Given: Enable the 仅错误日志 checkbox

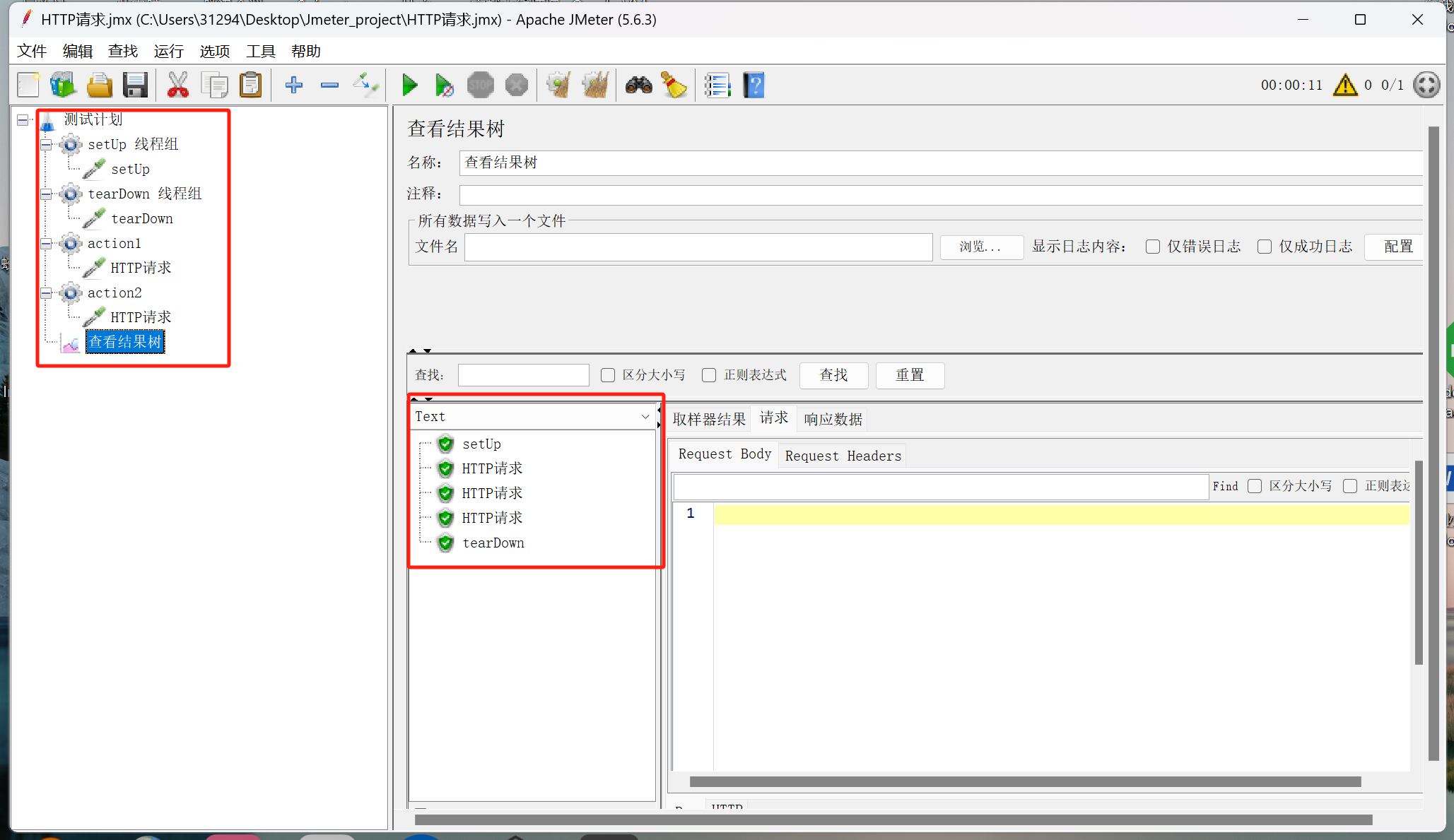Looking at the screenshot, I should click(x=1153, y=247).
